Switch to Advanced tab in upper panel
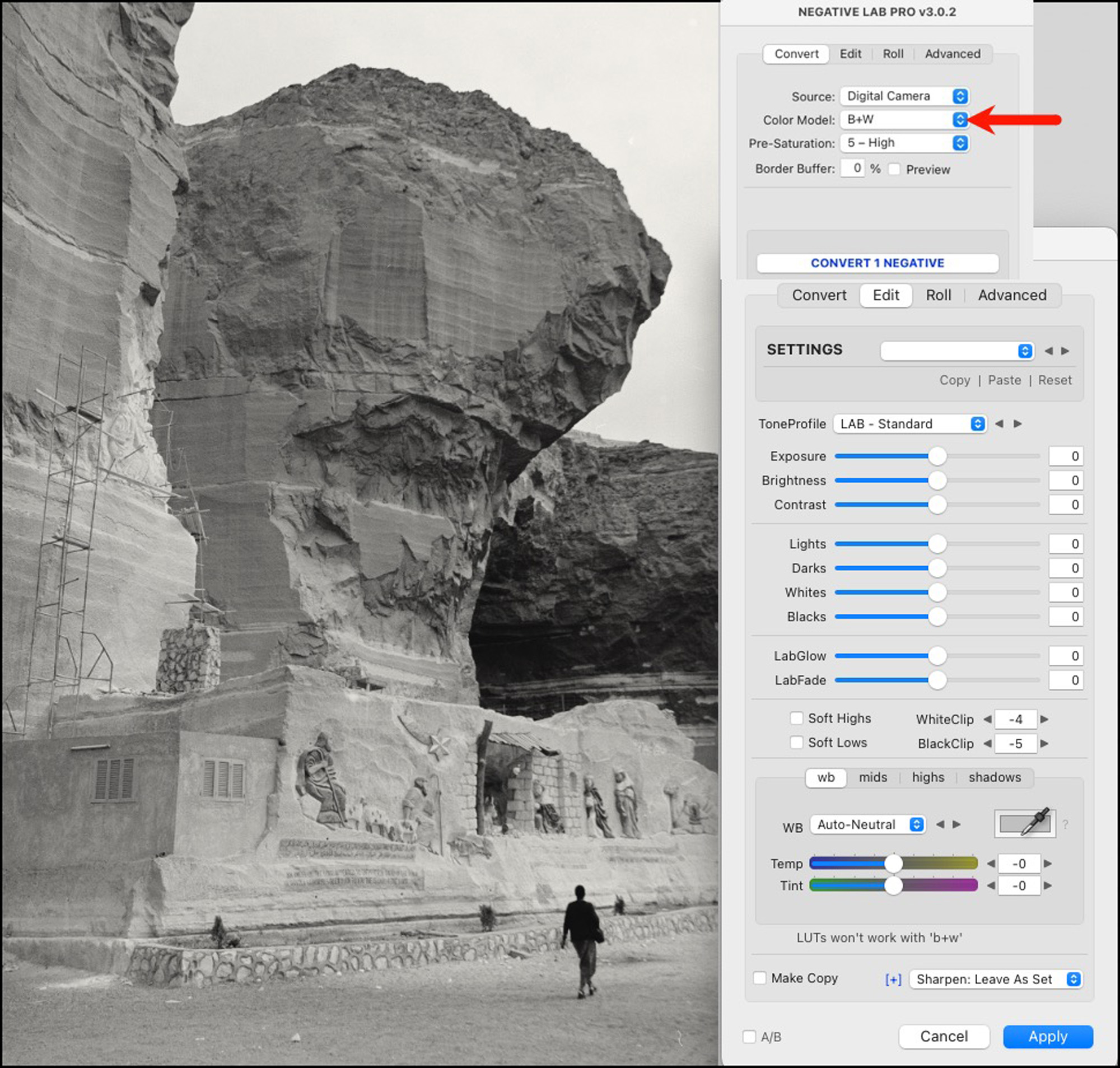The height and width of the screenshot is (1068, 1120). 952,54
